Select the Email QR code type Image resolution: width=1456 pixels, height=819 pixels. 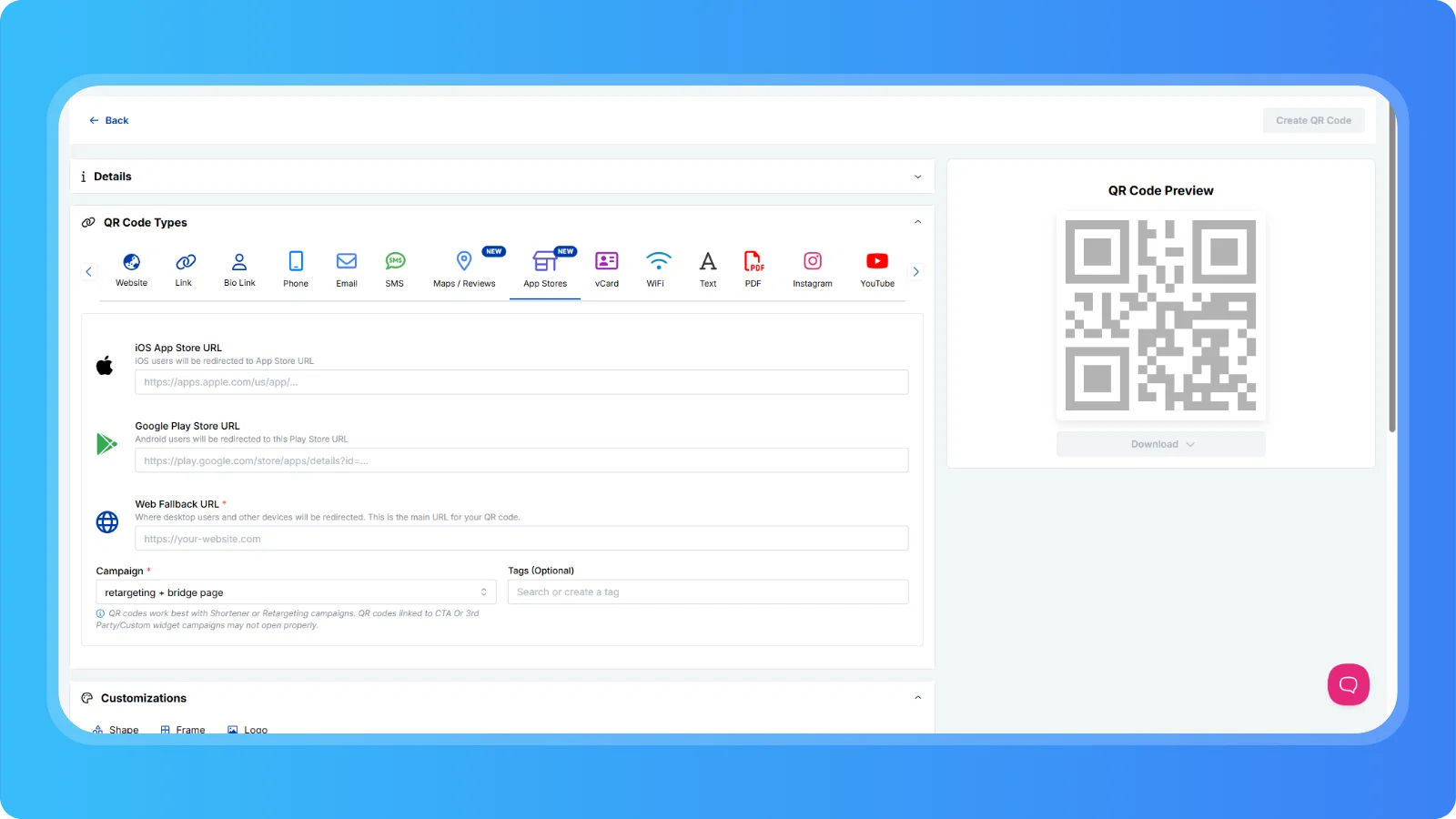point(347,270)
